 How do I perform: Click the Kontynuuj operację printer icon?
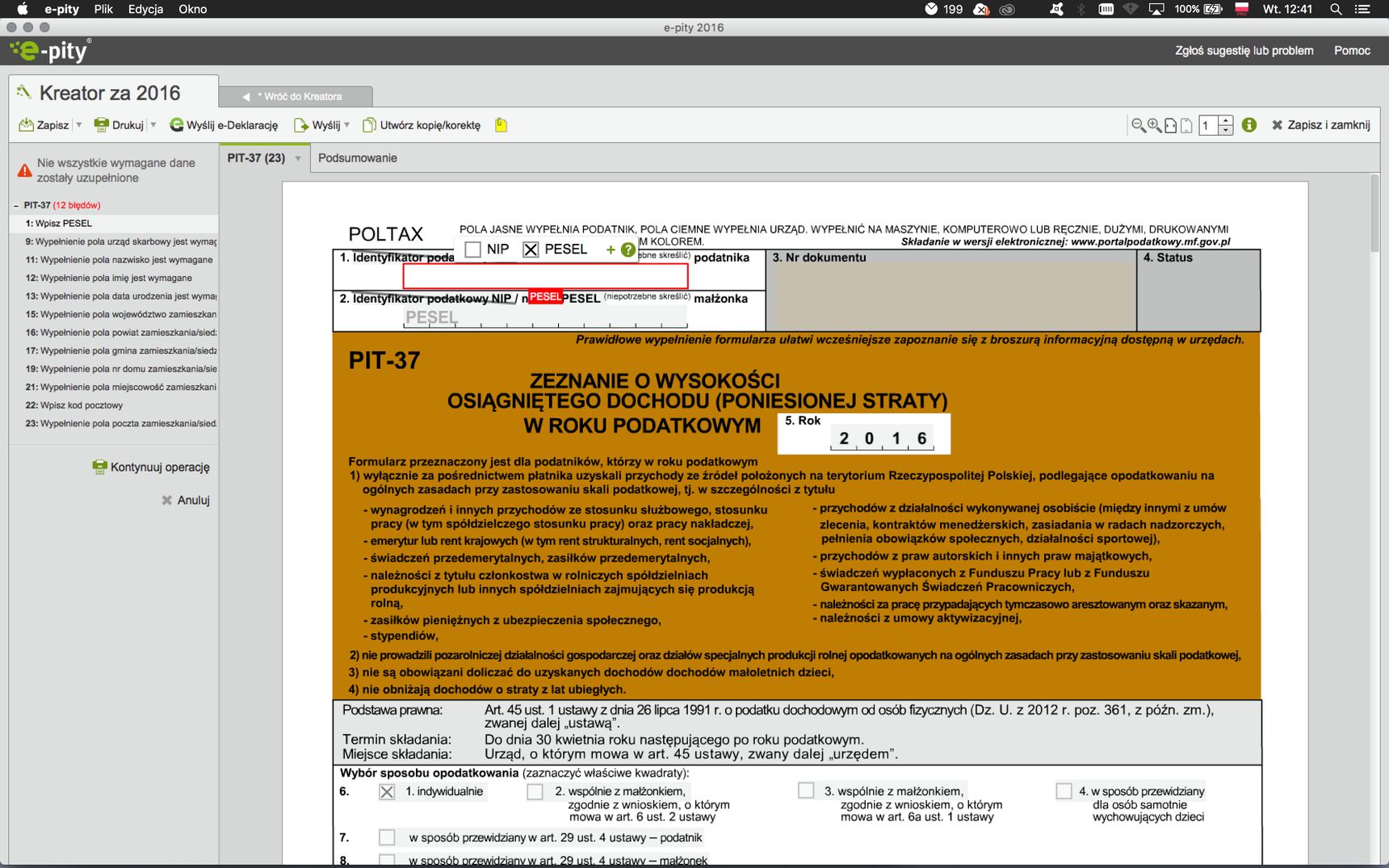[x=99, y=467]
